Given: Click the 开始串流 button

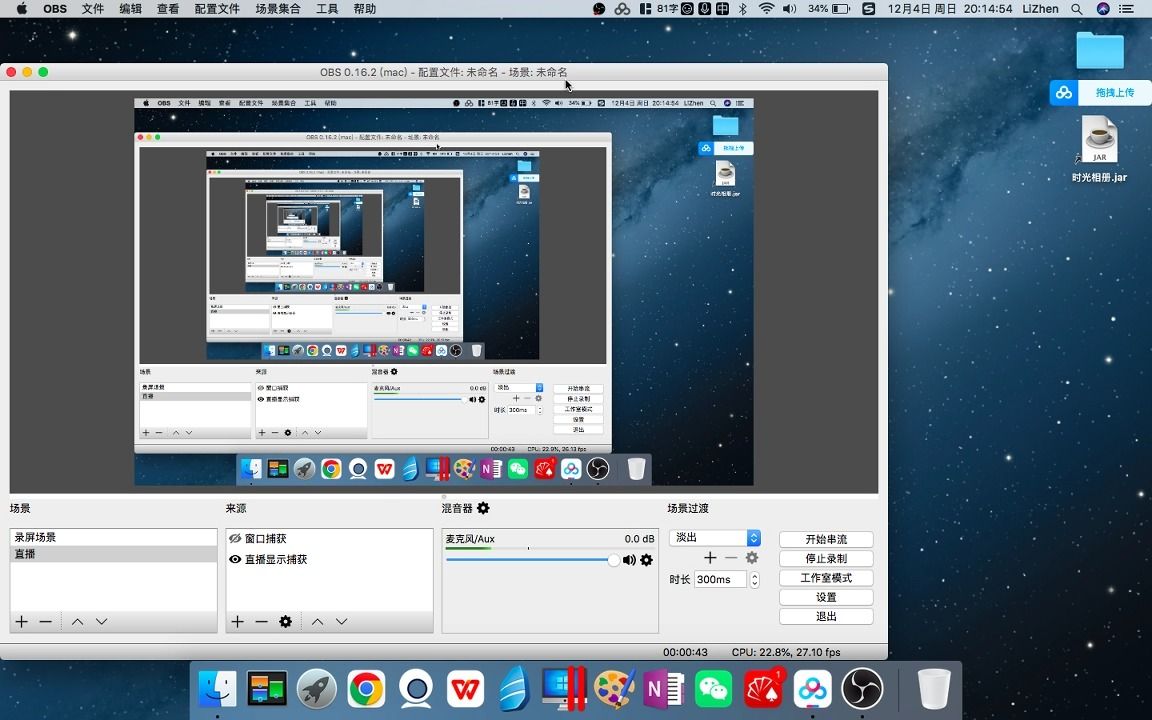Looking at the screenshot, I should (825, 538).
